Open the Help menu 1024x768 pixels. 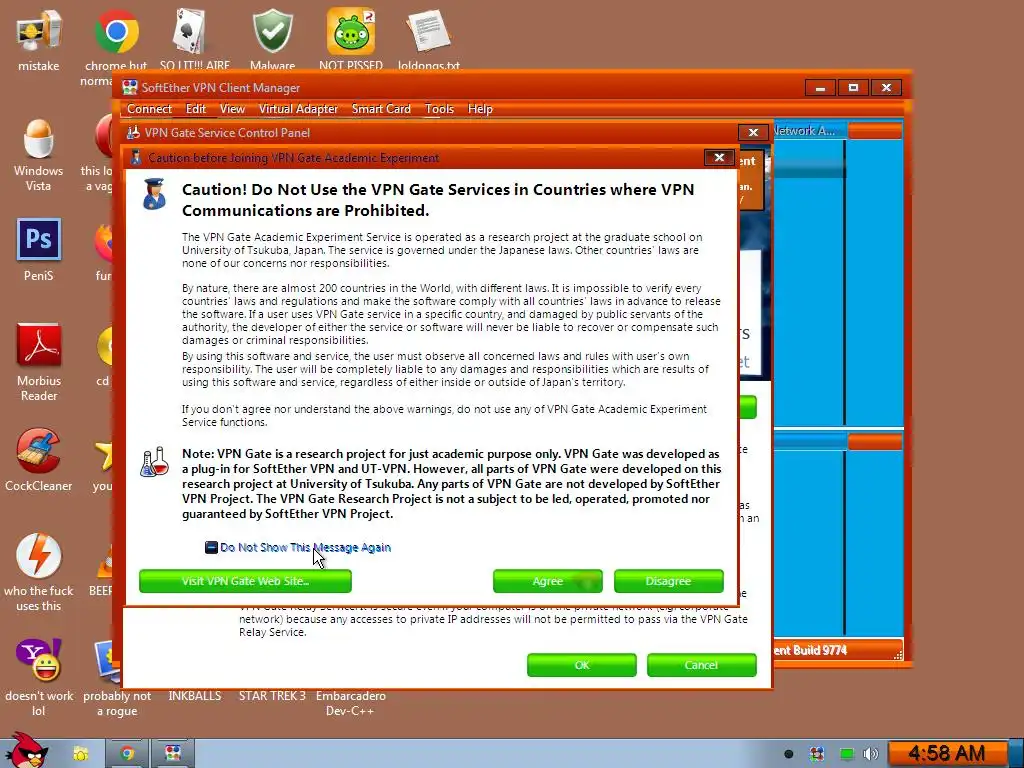pos(480,109)
